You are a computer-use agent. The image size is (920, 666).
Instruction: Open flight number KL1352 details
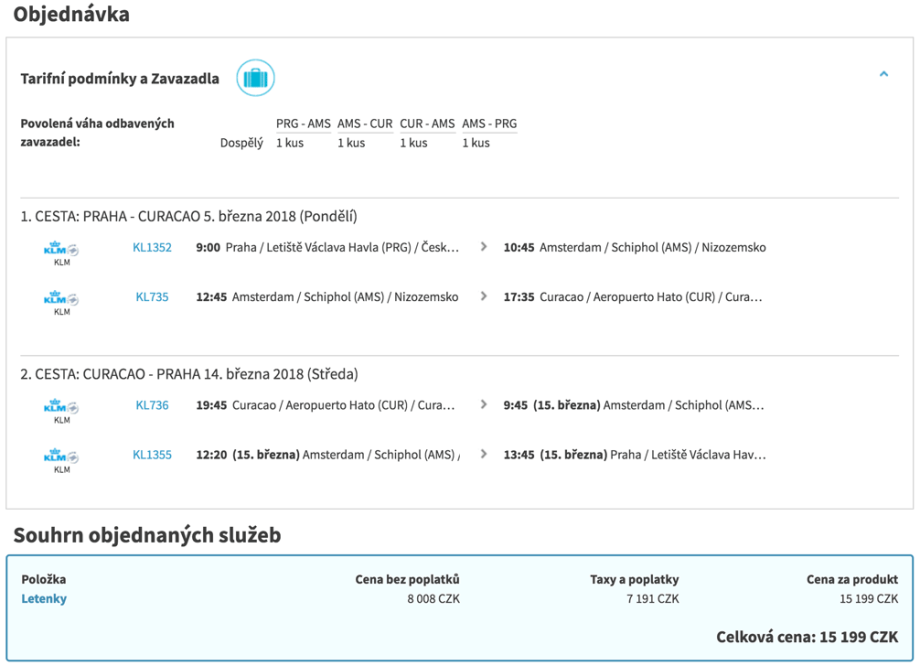(152, 248)
